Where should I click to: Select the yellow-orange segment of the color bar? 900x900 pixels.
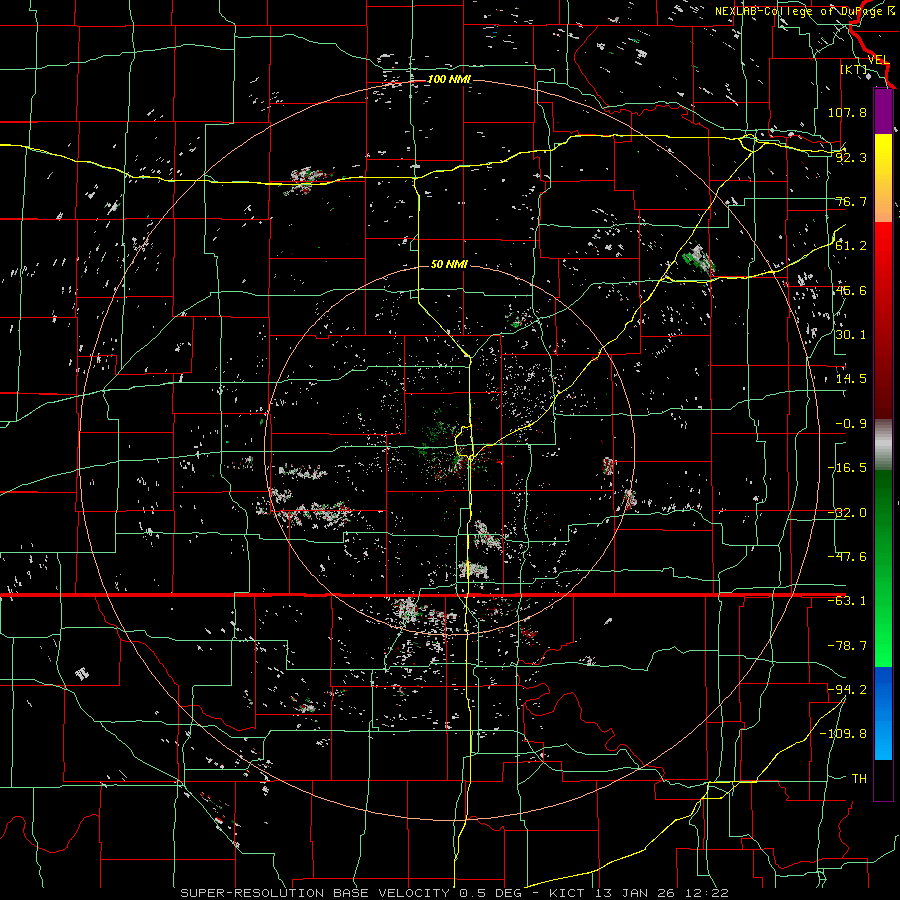tap(883, 178)
